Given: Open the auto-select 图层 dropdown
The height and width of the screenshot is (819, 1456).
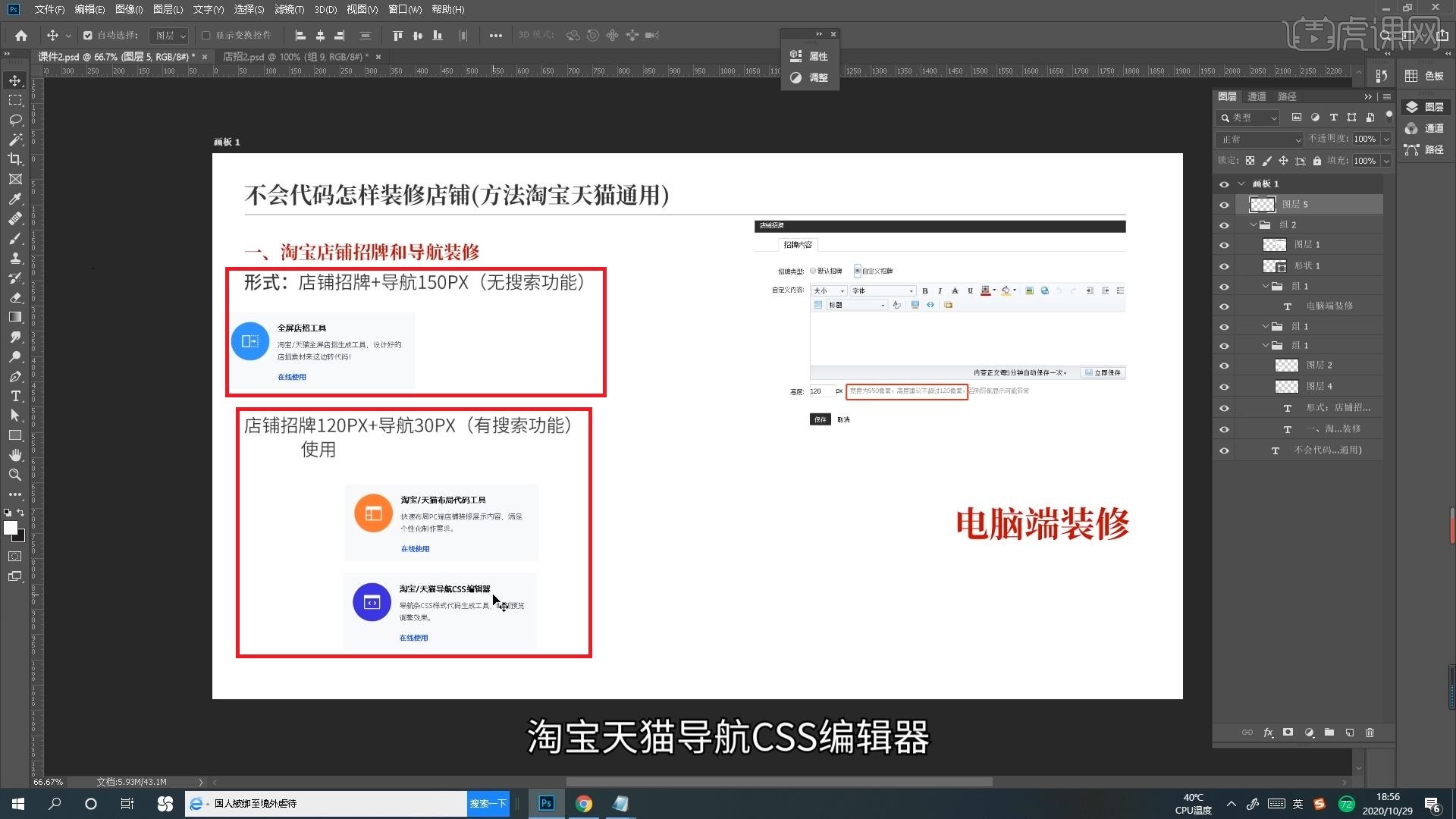Looking at the screenshot, I should point(168,36).
